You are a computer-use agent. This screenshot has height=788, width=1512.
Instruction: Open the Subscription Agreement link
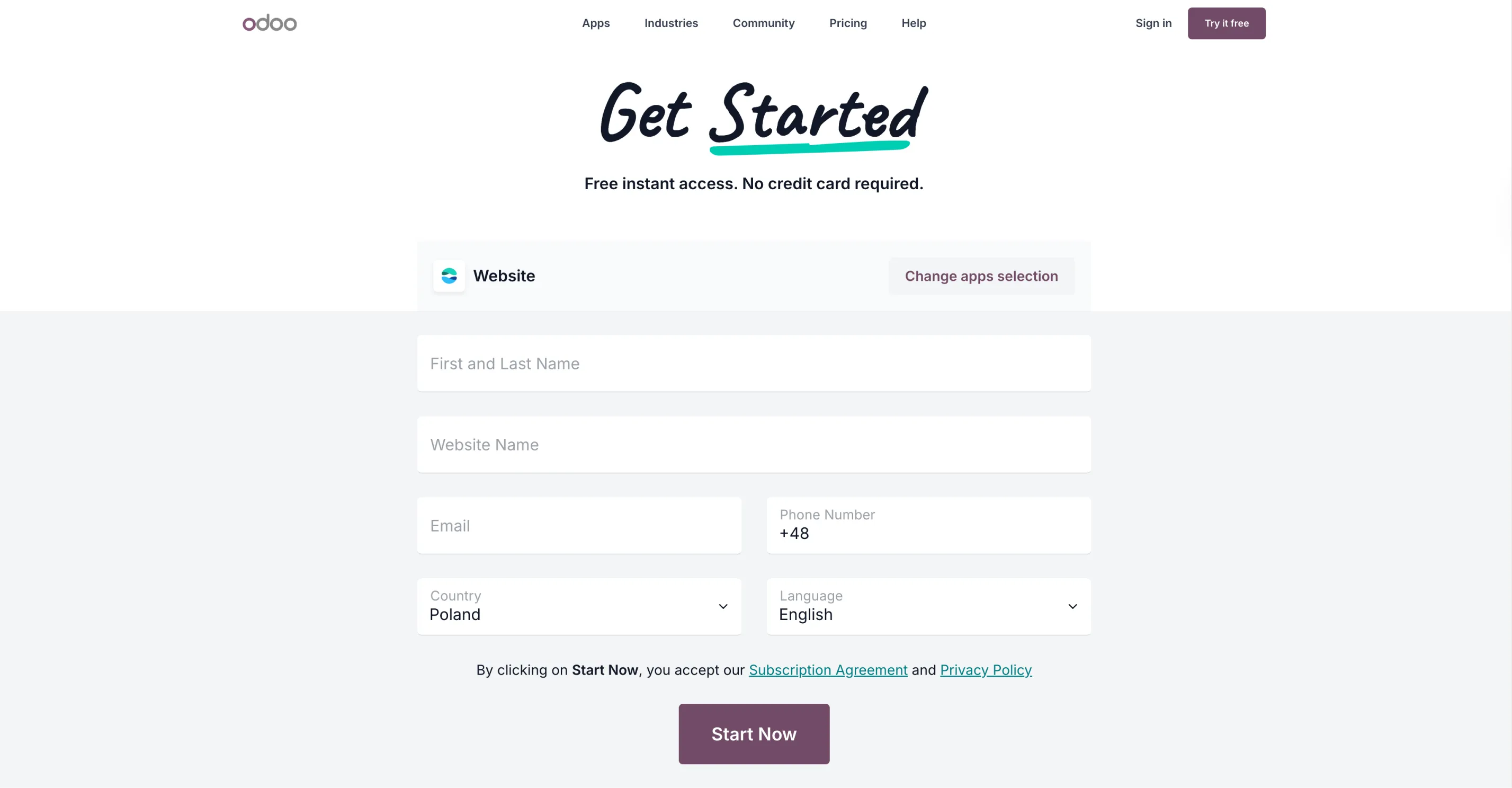tap(828, 670)
